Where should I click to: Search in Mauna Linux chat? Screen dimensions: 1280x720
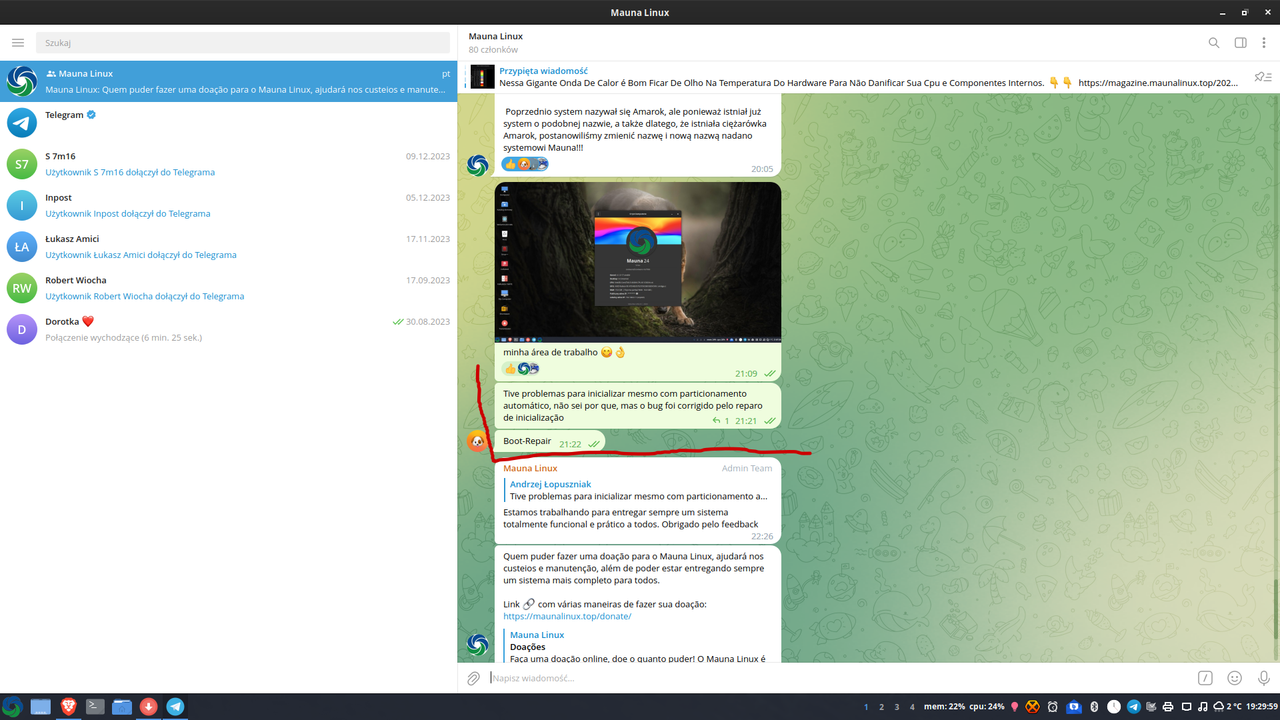point(1214,43)
